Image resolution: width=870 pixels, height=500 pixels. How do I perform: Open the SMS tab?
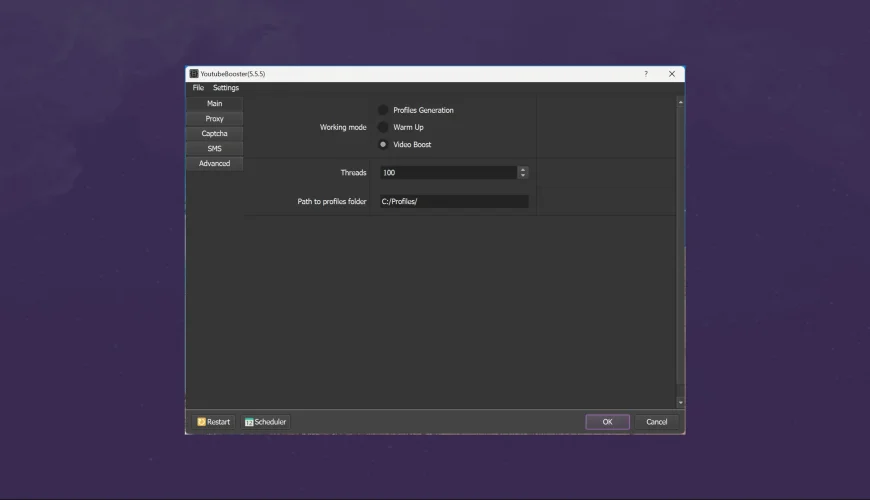(x=215, y=149)
